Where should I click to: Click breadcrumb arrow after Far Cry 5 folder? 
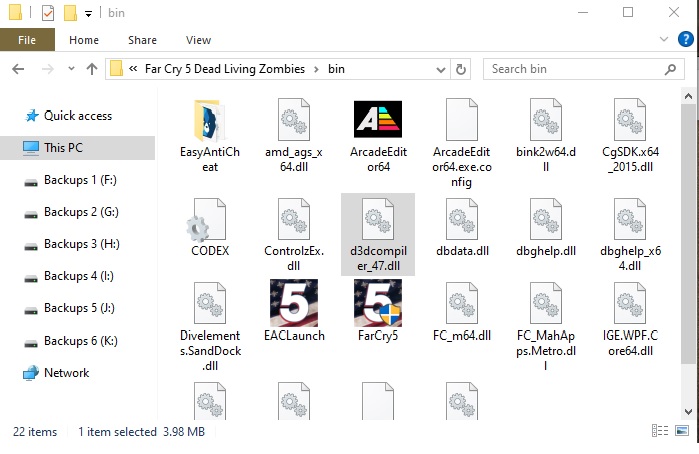point(316,69)
